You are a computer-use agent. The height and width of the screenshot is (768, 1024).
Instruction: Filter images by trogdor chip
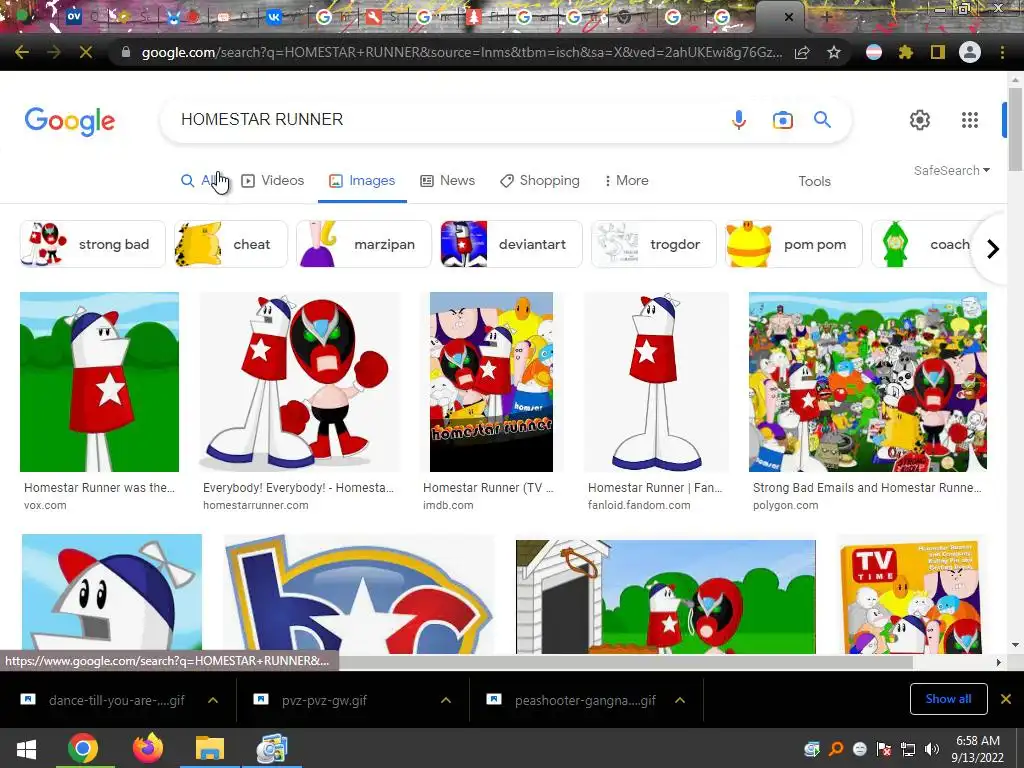[653, 244]
